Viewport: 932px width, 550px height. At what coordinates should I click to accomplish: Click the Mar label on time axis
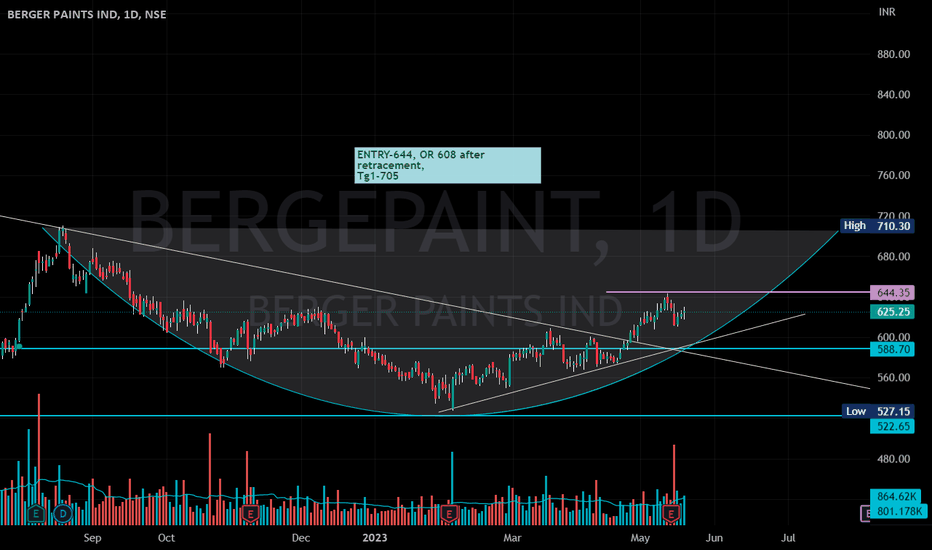tap(512, 538)
